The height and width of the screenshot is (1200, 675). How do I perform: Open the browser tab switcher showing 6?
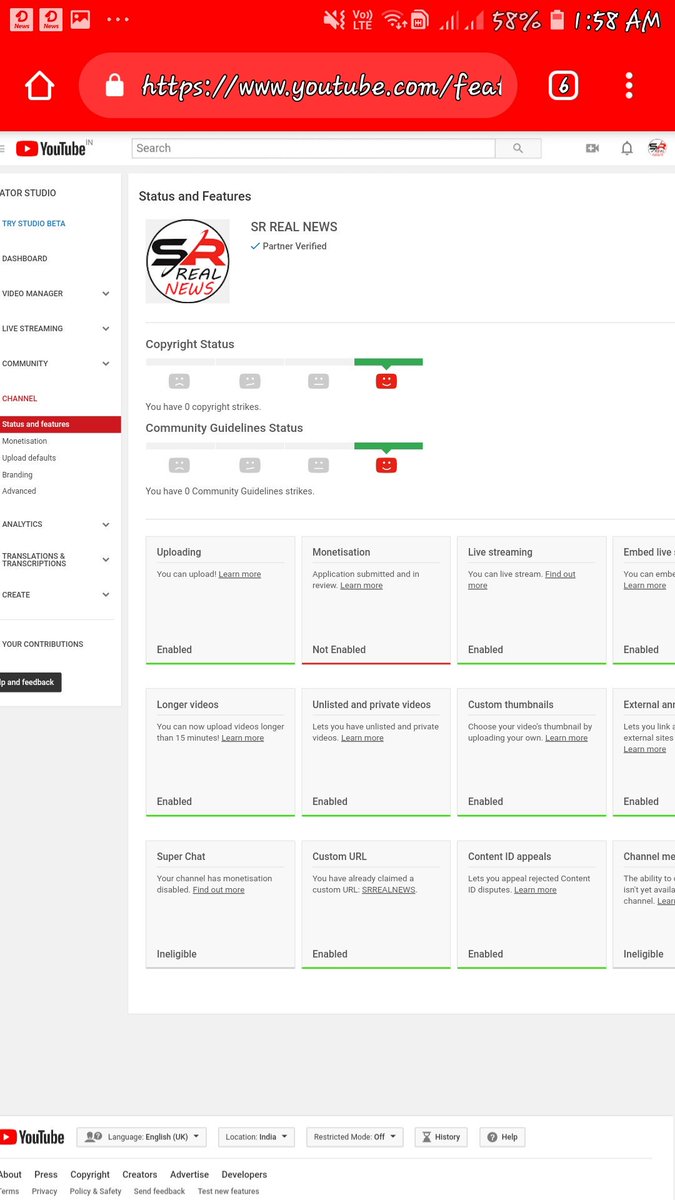pyautogui.click(x=563, y=86)
